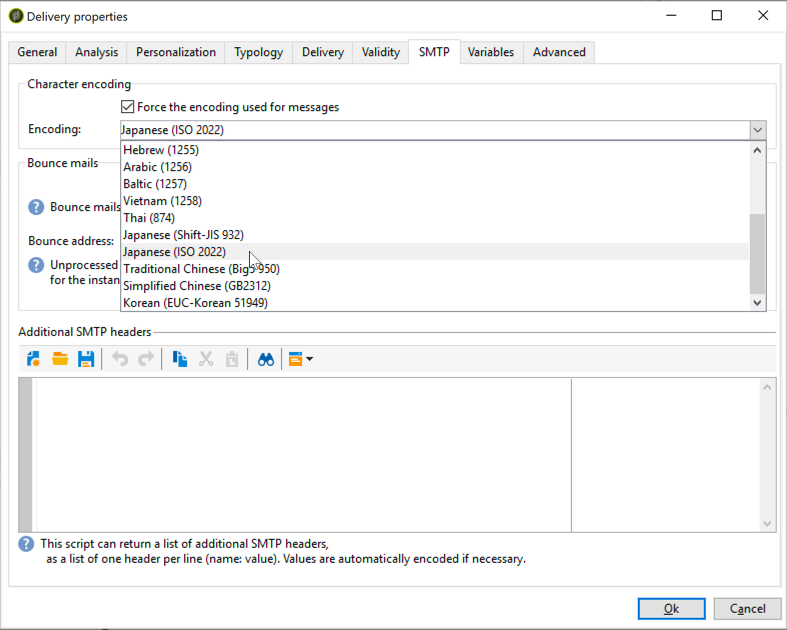Click the encoding list scrollbar thumb

coord(757,254)
